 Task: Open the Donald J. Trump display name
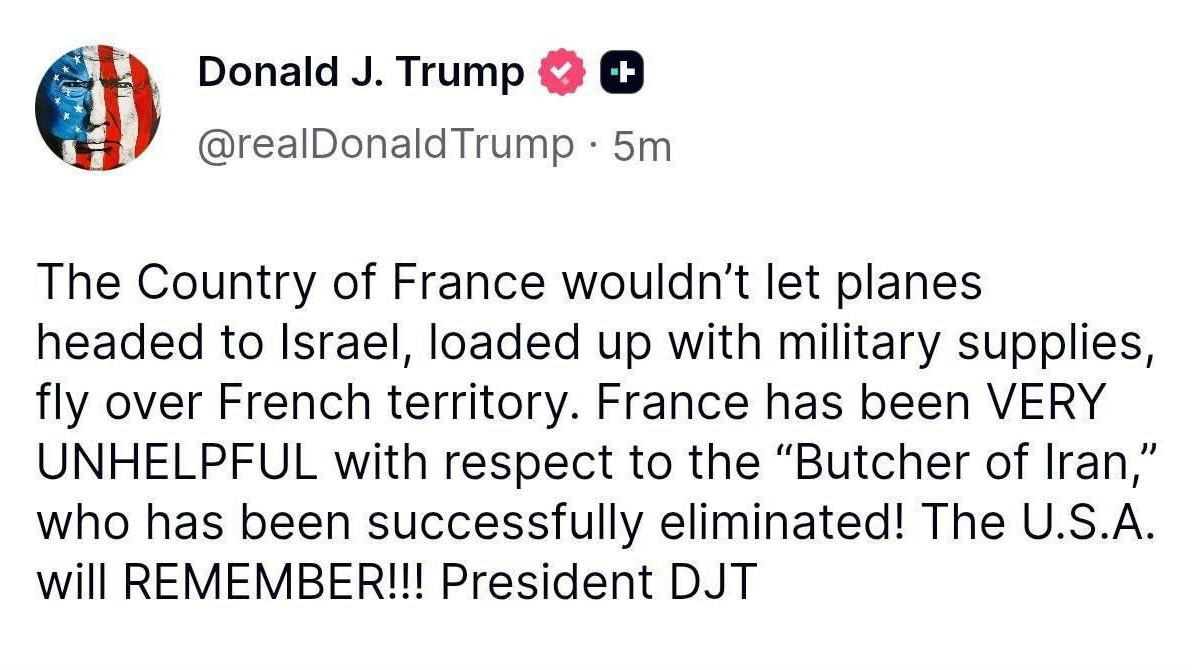(x=361, y=73)
